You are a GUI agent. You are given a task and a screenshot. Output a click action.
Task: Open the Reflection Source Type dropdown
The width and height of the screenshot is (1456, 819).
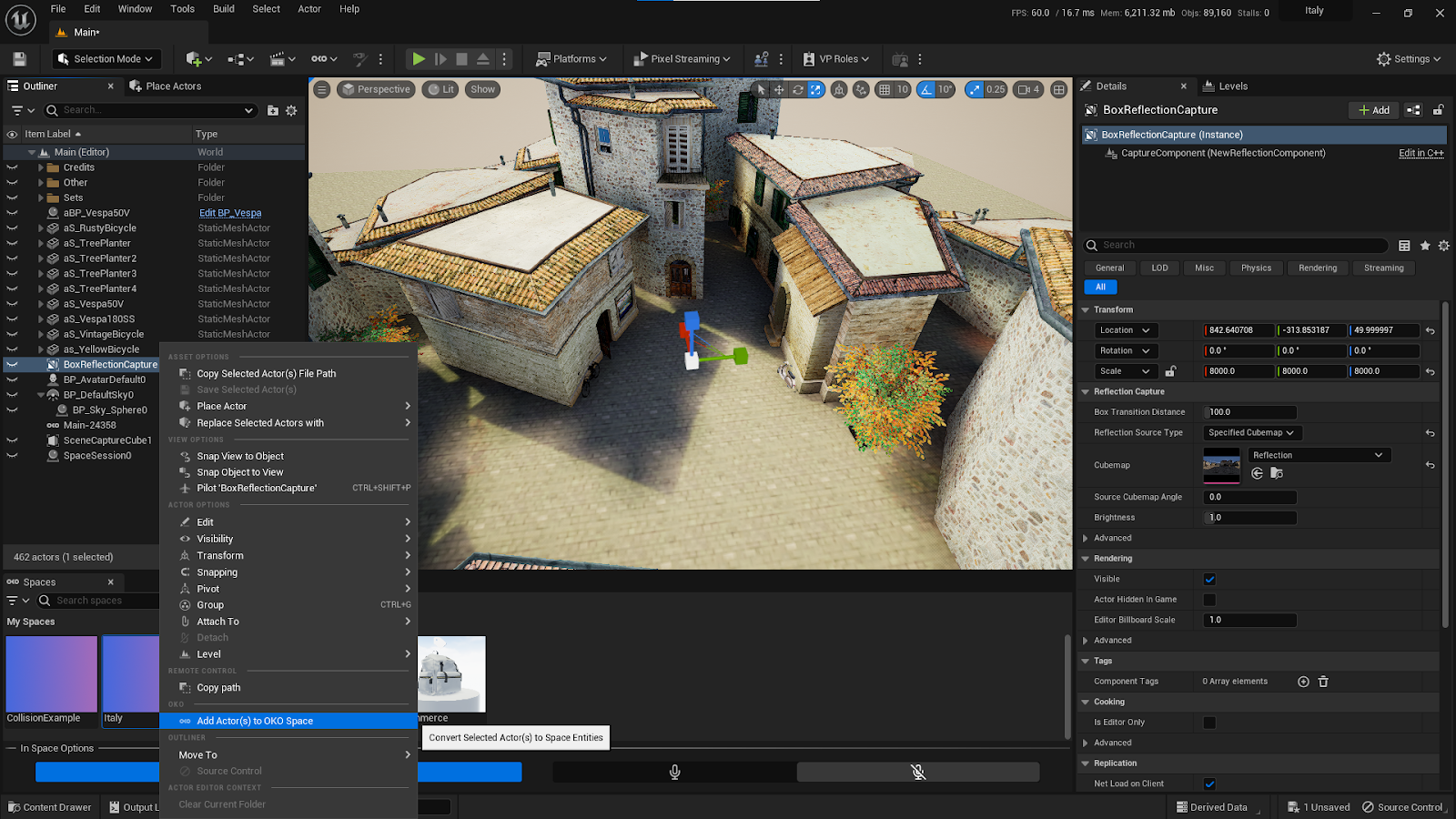(x=1251, y=433)
